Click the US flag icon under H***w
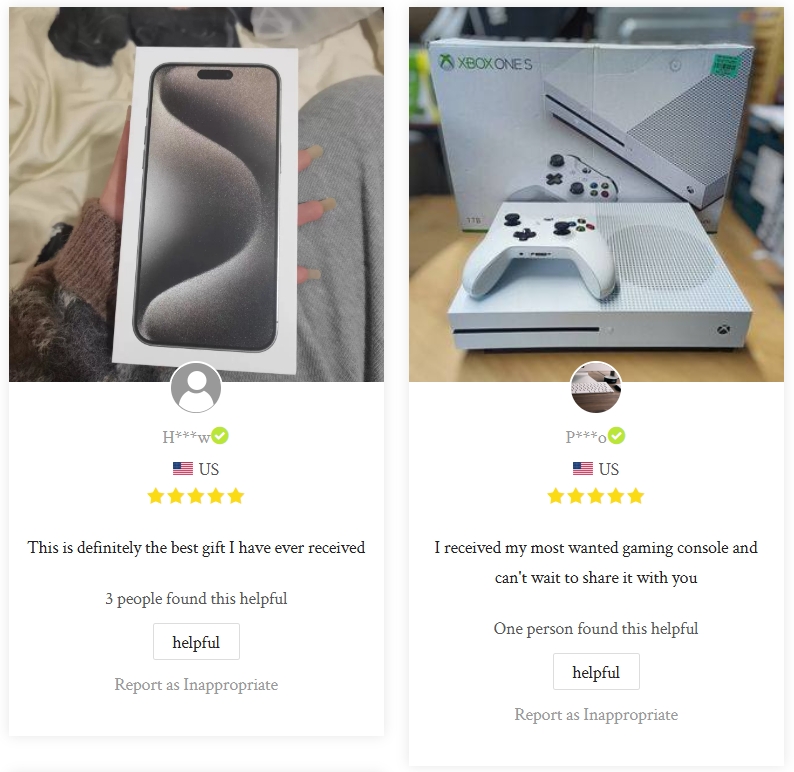This screenshot has height=772, width=794. click(x=183, y=469)
